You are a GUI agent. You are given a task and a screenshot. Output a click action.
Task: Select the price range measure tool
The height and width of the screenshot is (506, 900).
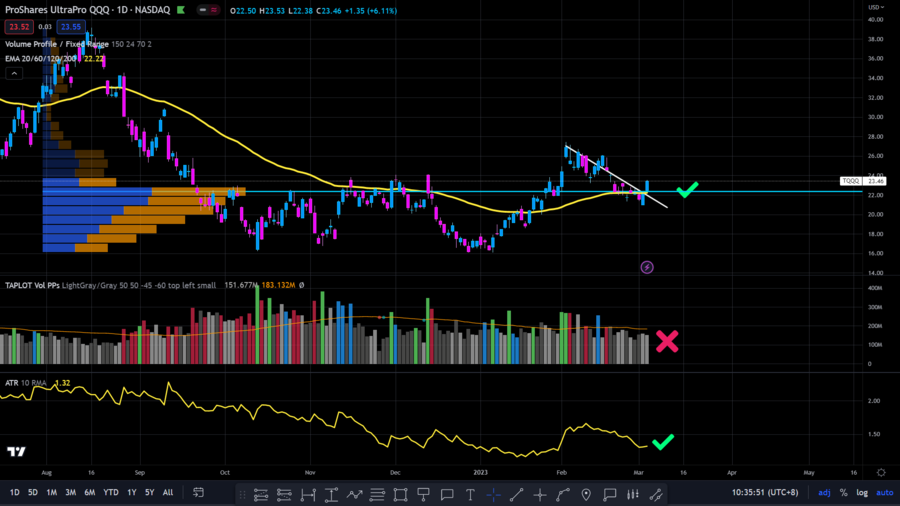(x=331, y=495)
